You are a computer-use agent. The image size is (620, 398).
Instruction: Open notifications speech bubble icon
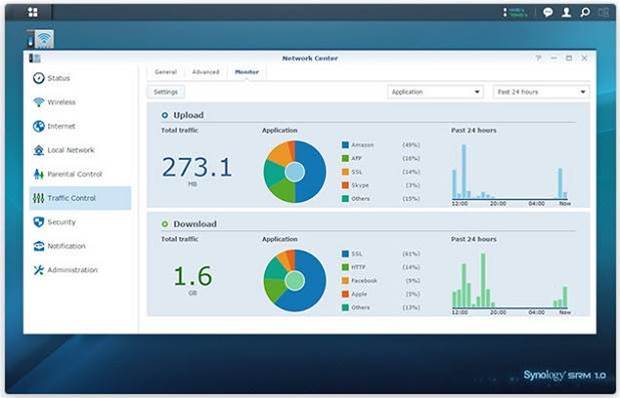point(548,12)
